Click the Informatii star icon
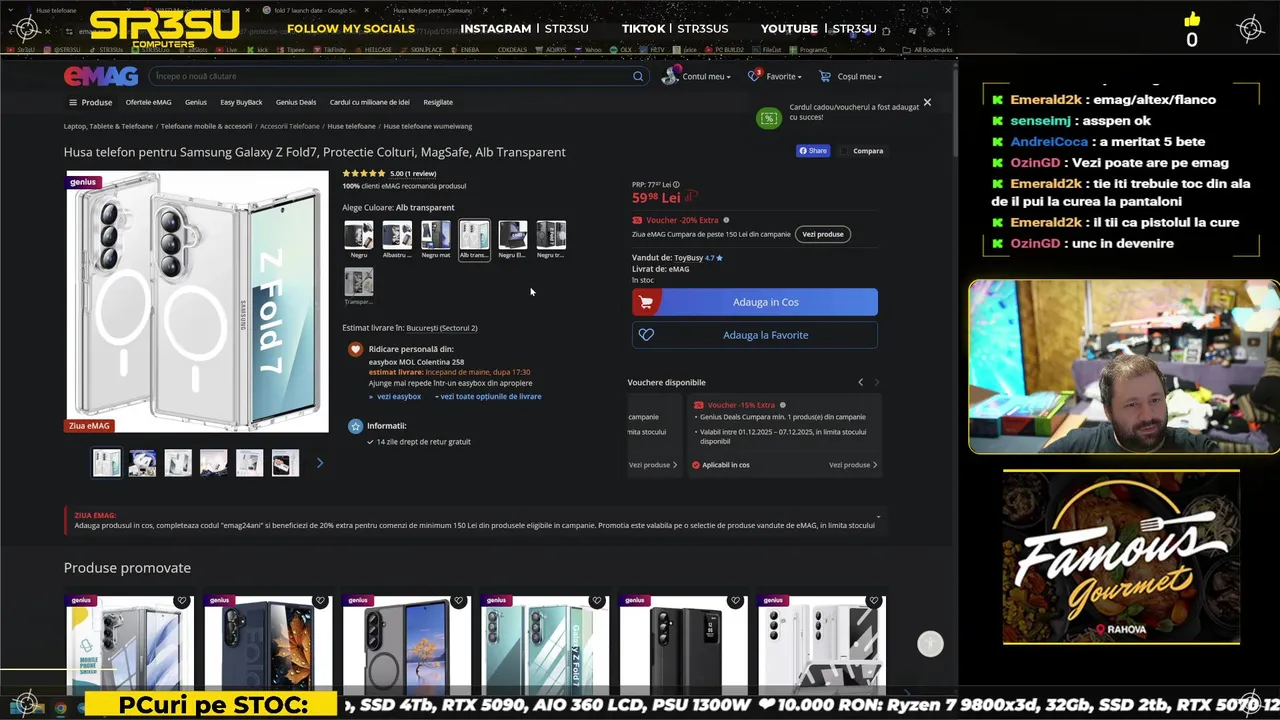This screenshot has width=1280, height=720. pos(355,426)
